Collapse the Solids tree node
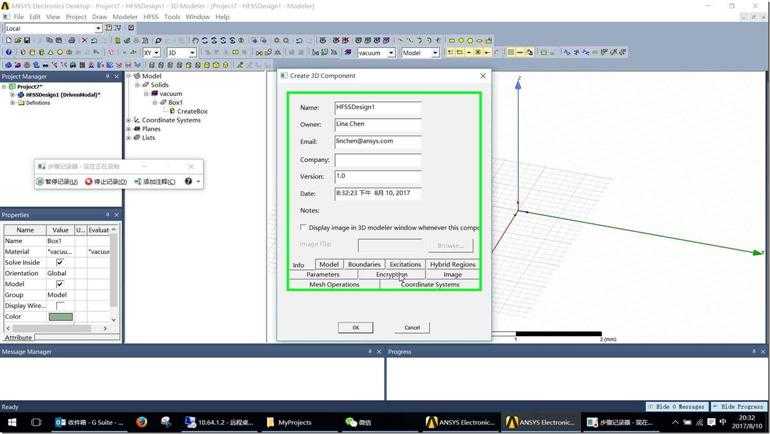The image size is (770, 434). (138, 85)
